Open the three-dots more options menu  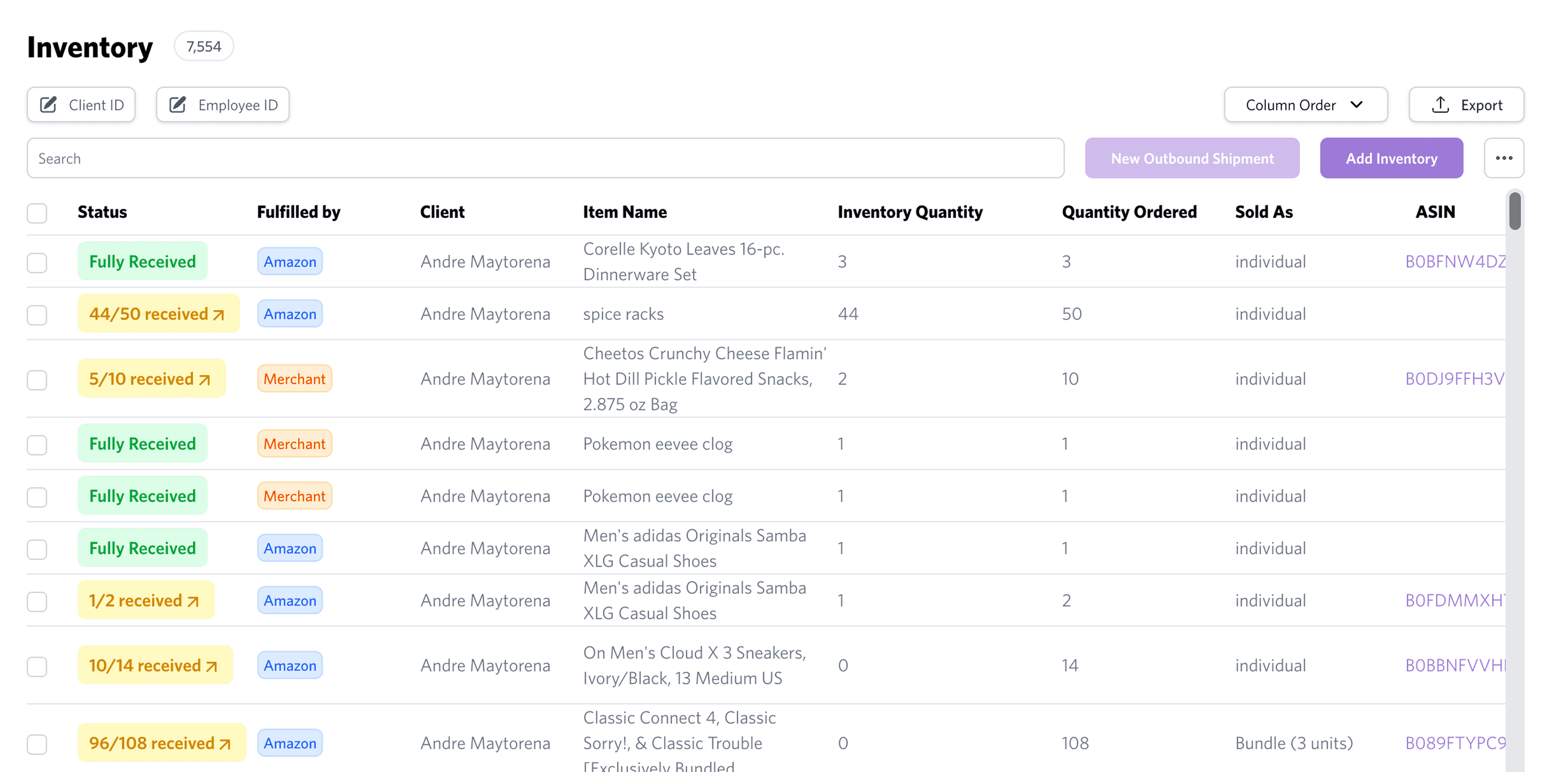click(1503, 158)
